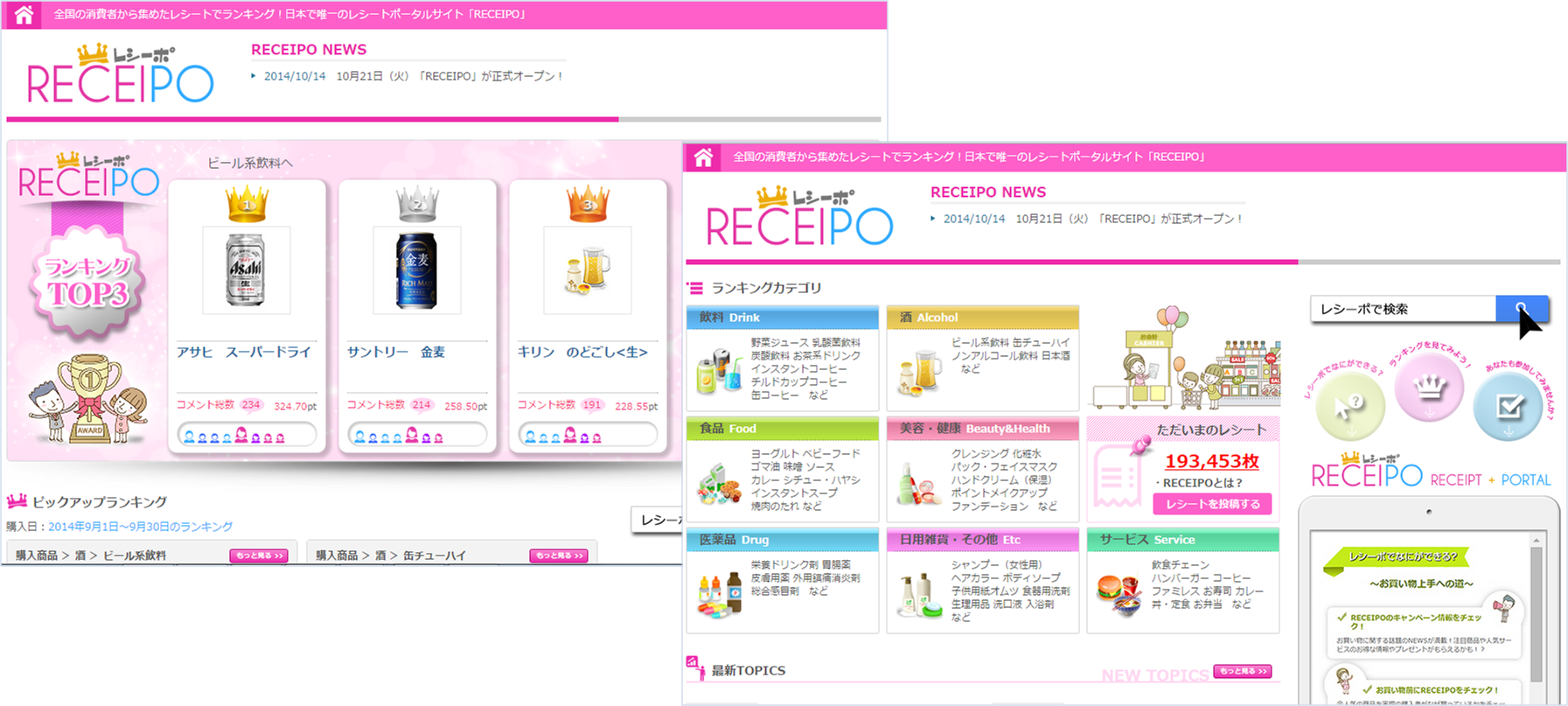
Task: Click the レシーポでなにができる? green banner in the tablet
Action: (x=1397, y=558)
